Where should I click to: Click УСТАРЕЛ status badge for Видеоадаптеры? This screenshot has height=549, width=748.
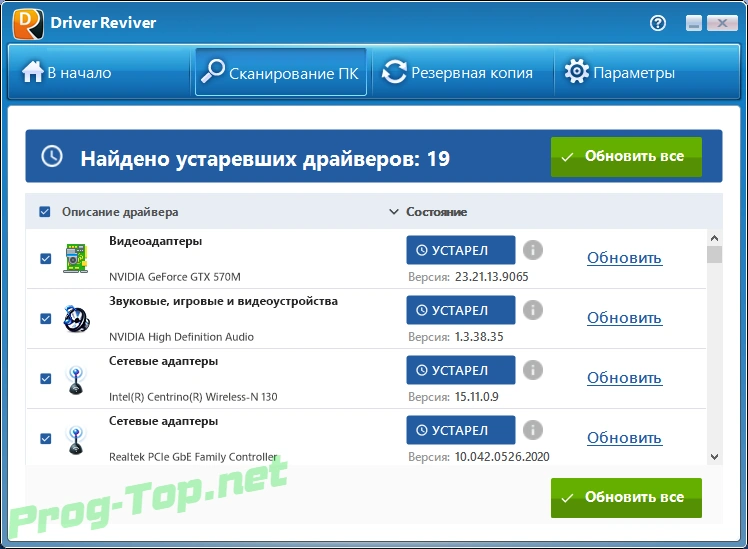coord(461,250)
